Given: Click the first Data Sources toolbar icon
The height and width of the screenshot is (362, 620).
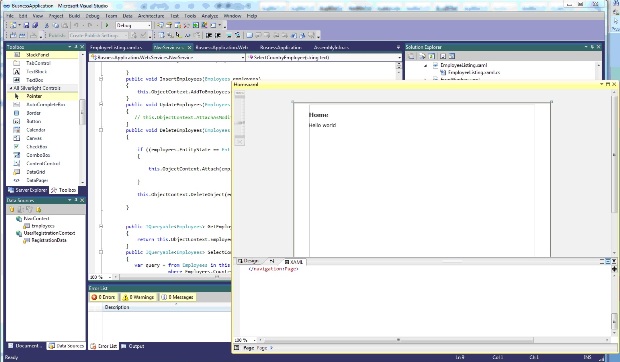Looking at the screenshot, I should click(12, 209).
